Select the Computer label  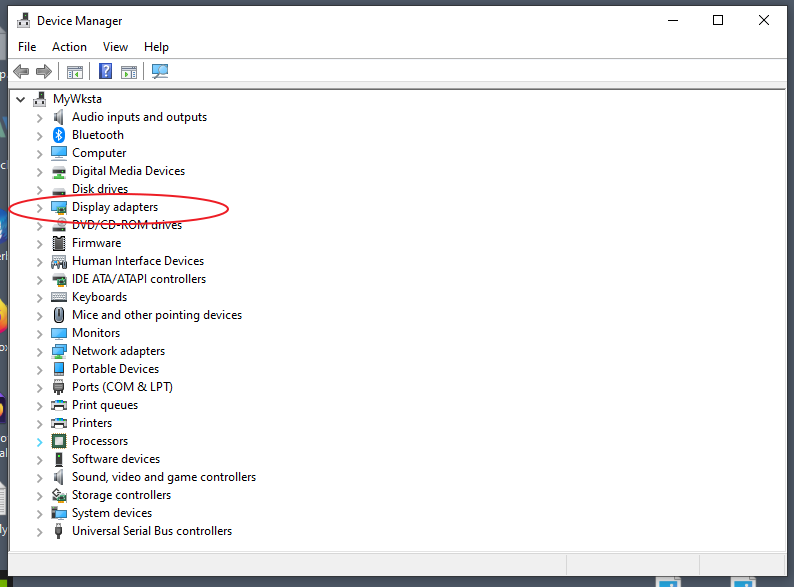(99, 153)
